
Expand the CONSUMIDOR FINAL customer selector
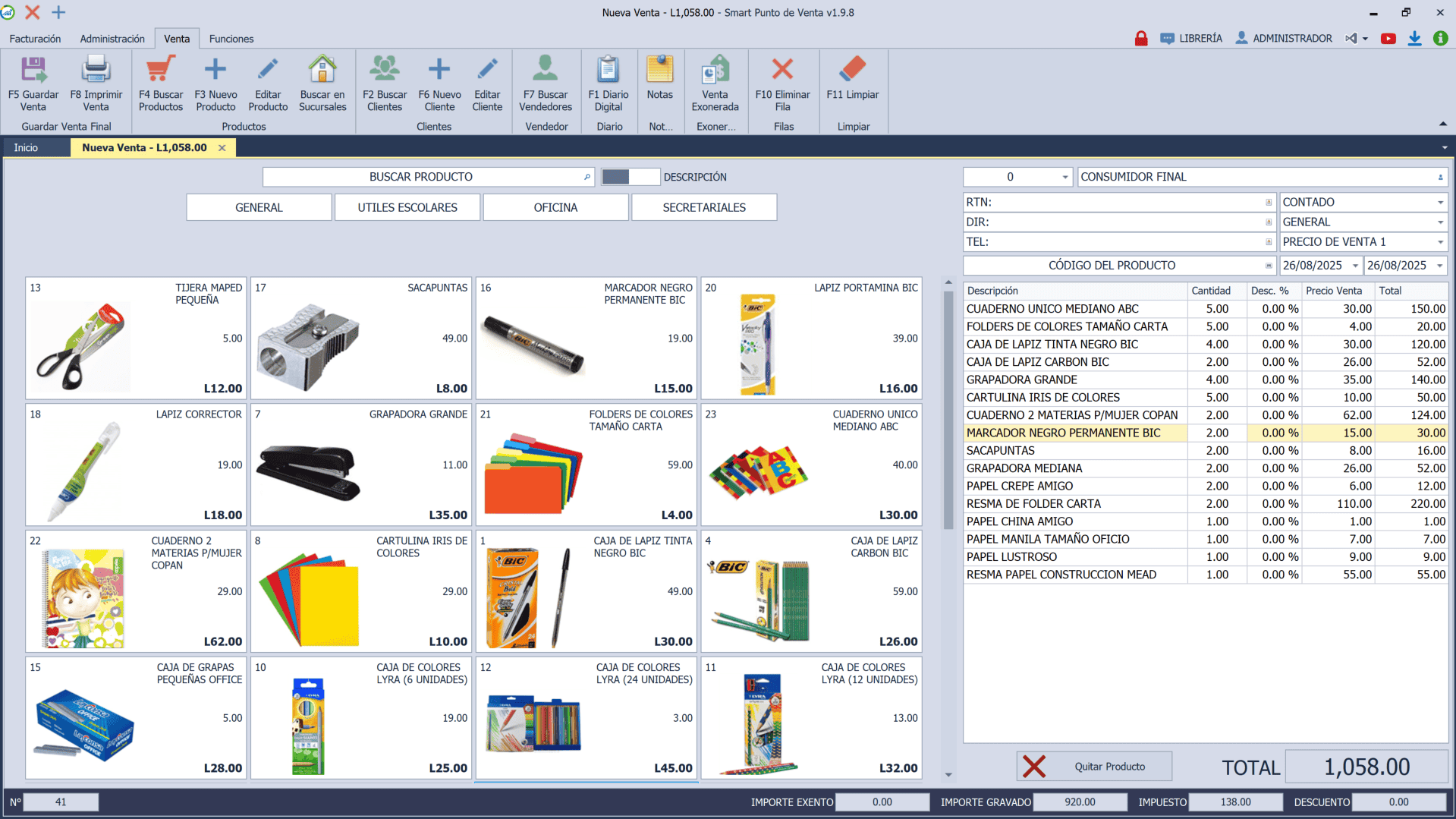pyautogui.click(x=1440, y=177)
